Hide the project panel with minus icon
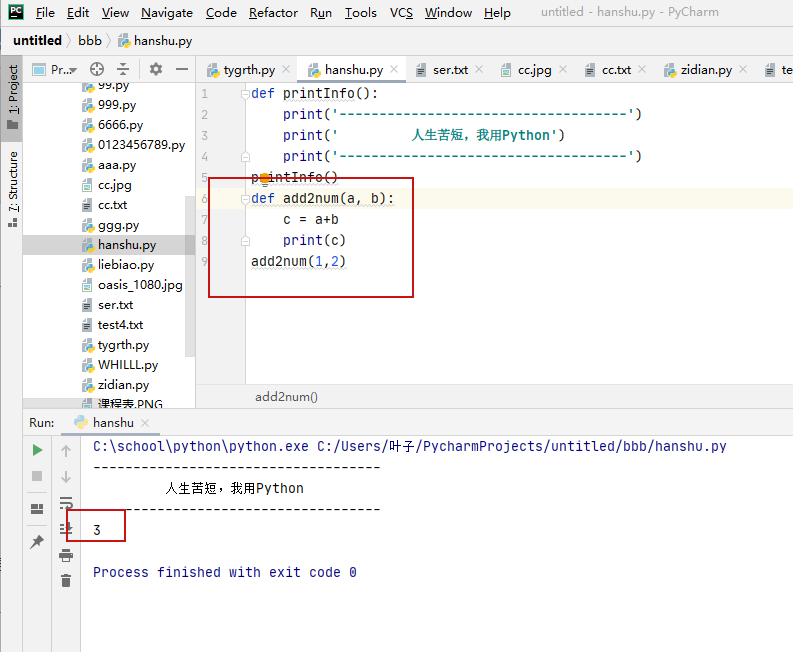 click(x=182, y=69)
